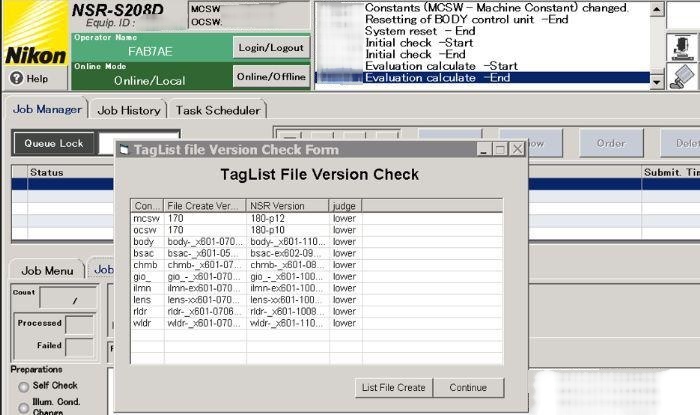Select the chmb row in the version table

point(317,265)
